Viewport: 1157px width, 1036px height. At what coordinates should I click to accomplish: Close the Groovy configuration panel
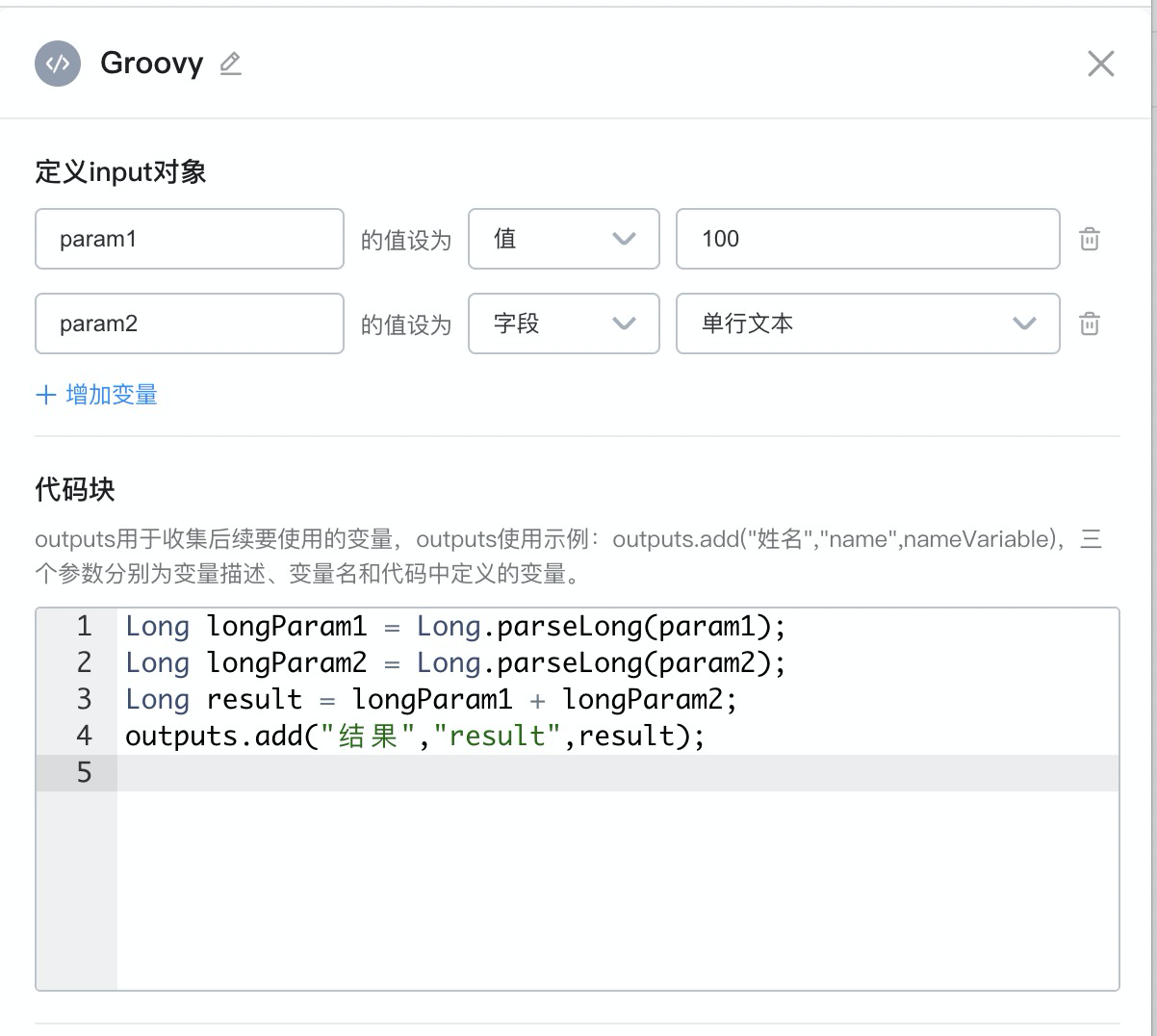(1100, 64)
